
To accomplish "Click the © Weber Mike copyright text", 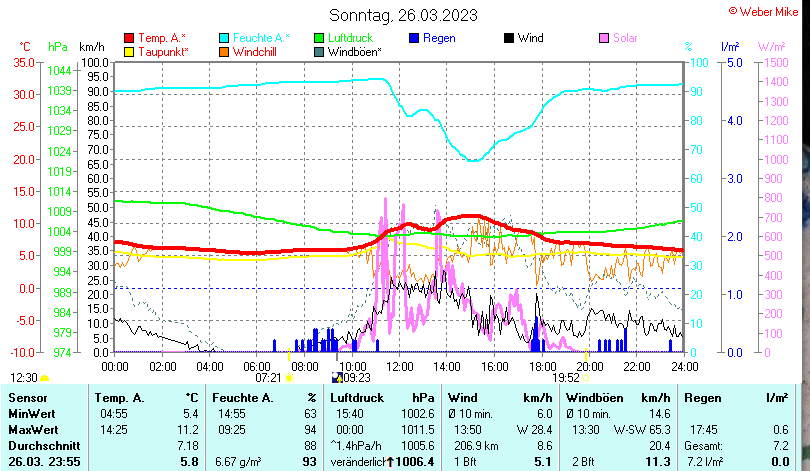I will 764,12.
